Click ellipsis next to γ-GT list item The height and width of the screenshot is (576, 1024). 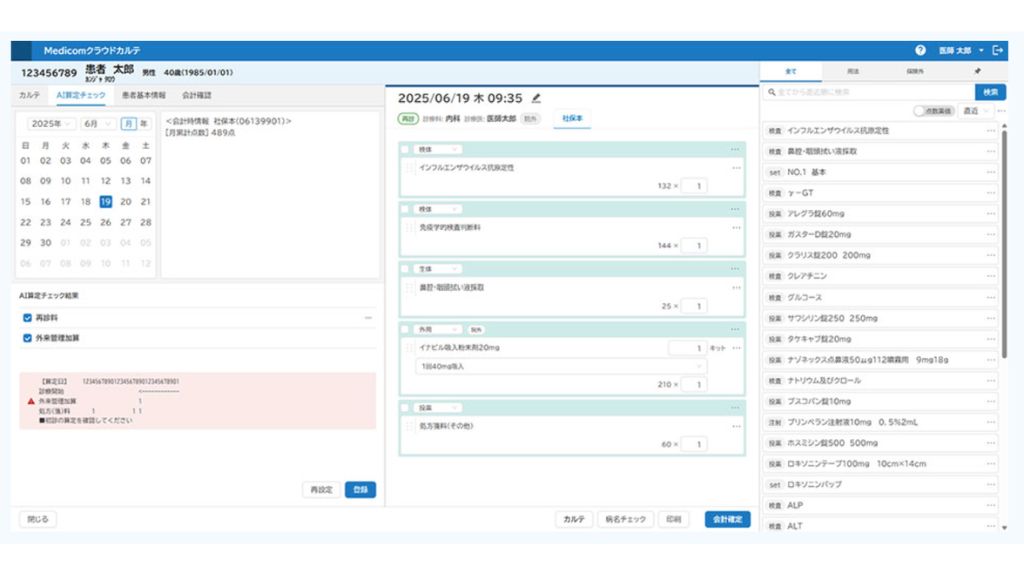[x=991, y=193]
